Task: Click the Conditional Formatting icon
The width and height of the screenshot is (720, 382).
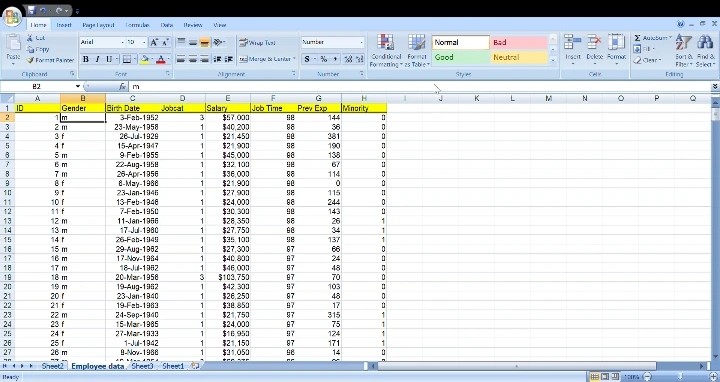Action: click(386, 42)
